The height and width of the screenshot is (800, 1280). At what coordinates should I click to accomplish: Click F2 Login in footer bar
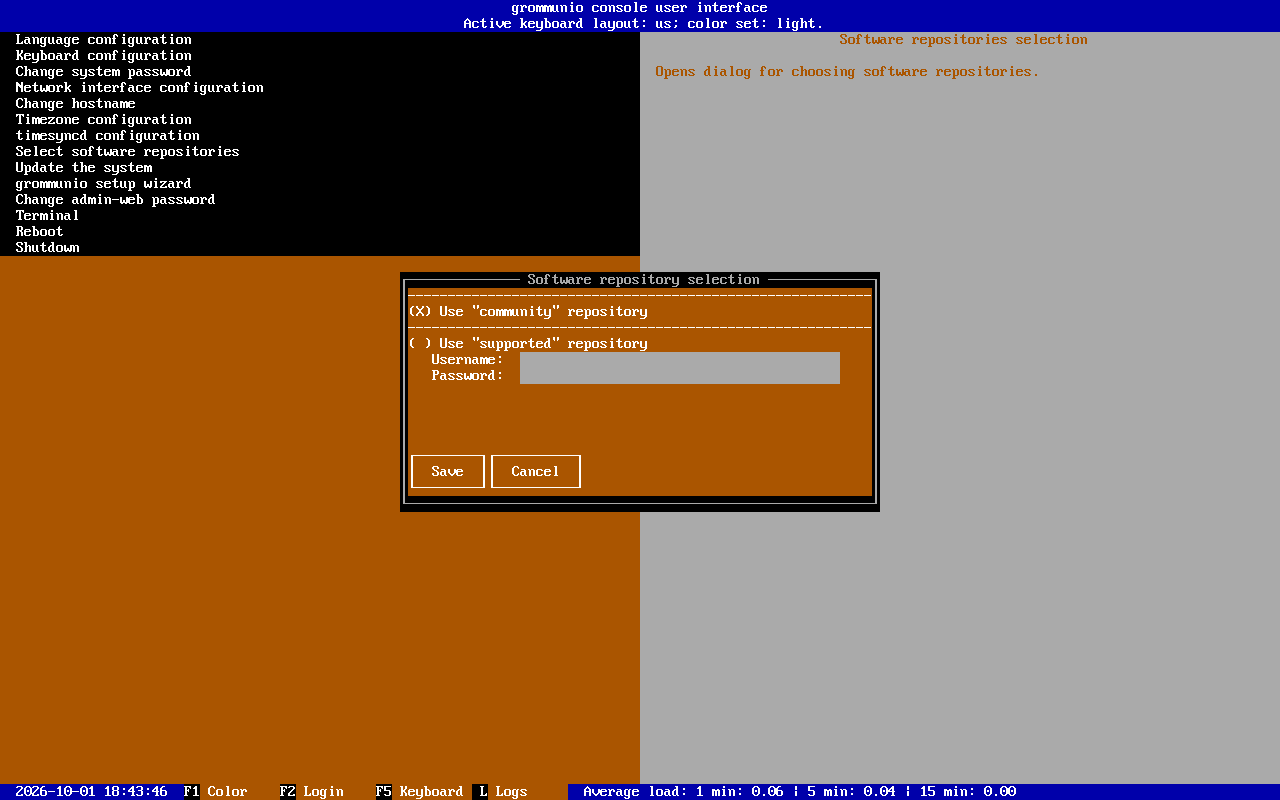click(x=312, y=792)
